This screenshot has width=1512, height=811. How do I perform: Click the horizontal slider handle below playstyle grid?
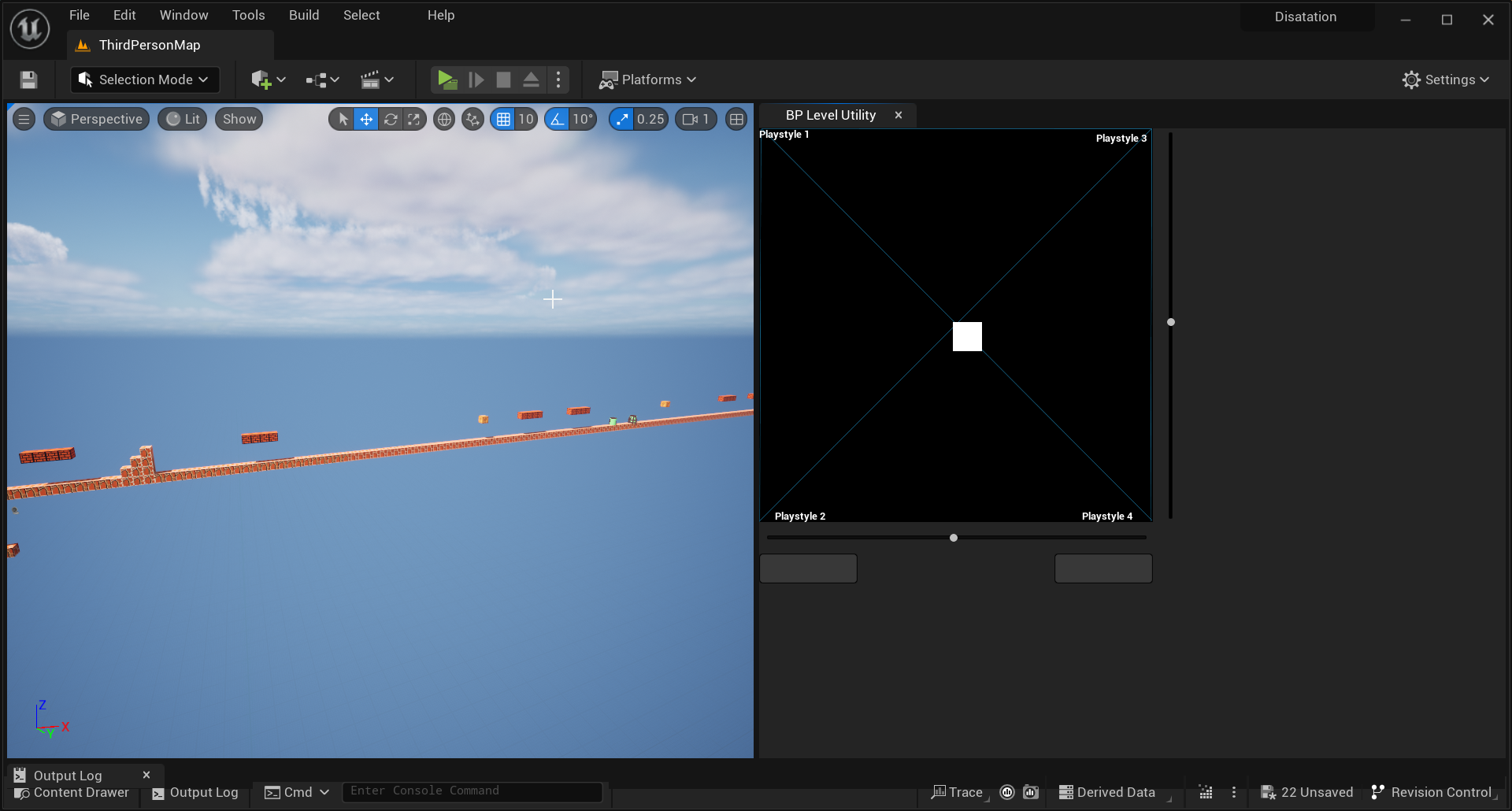point(954,538)
